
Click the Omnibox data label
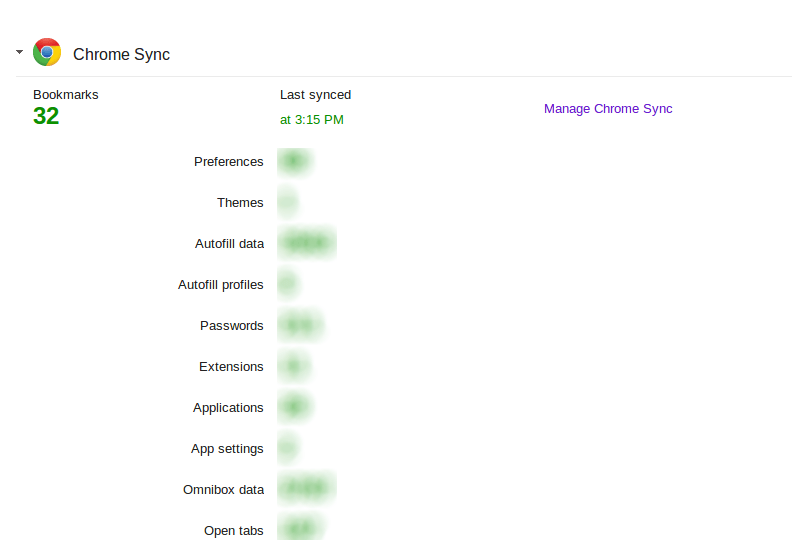(224, 490)
